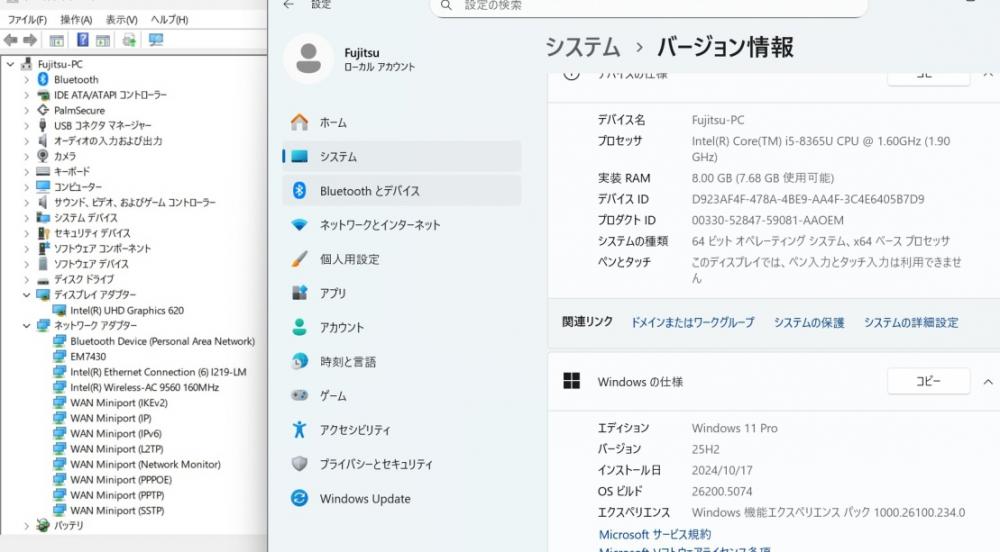Open プライバシーとセキュリティ settings section
Viewport: 1000px width, 552px height.
[376, 464]
